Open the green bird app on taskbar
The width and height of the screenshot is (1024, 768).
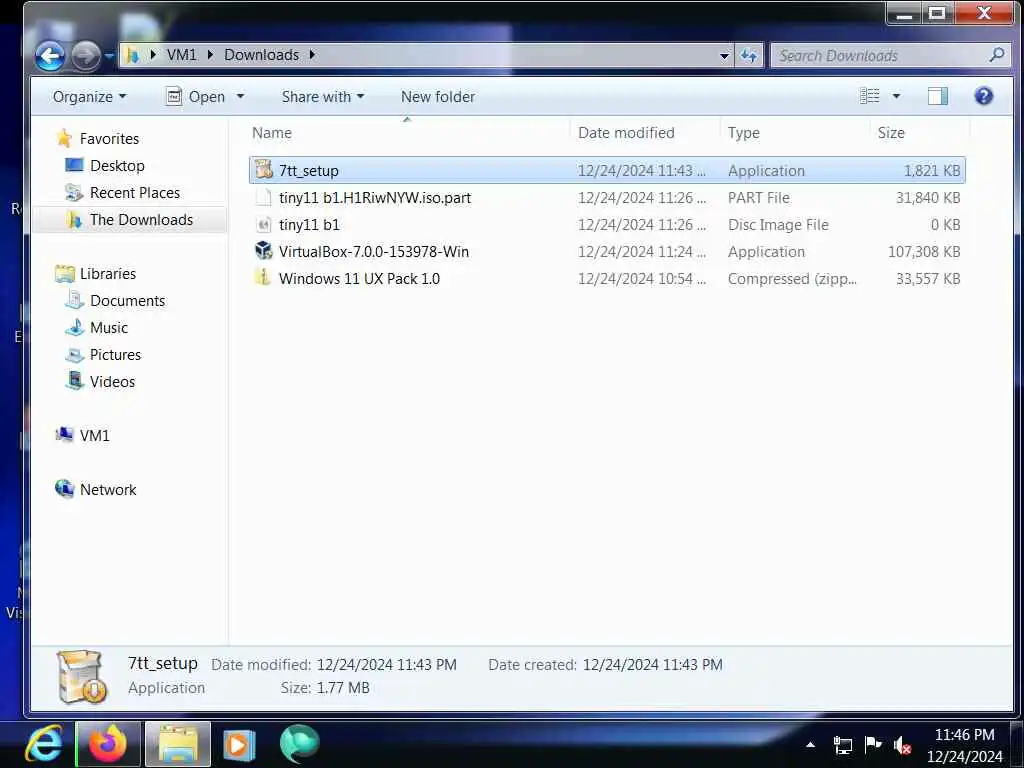point(299,743)
